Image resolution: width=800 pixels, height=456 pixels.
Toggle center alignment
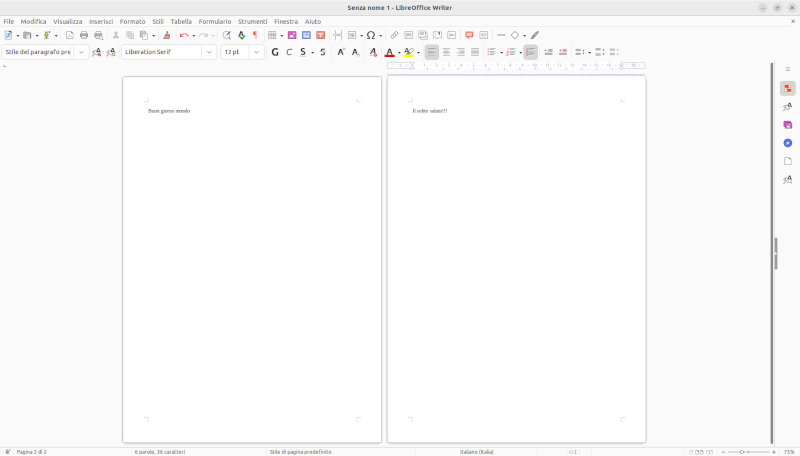coord(446,52)
